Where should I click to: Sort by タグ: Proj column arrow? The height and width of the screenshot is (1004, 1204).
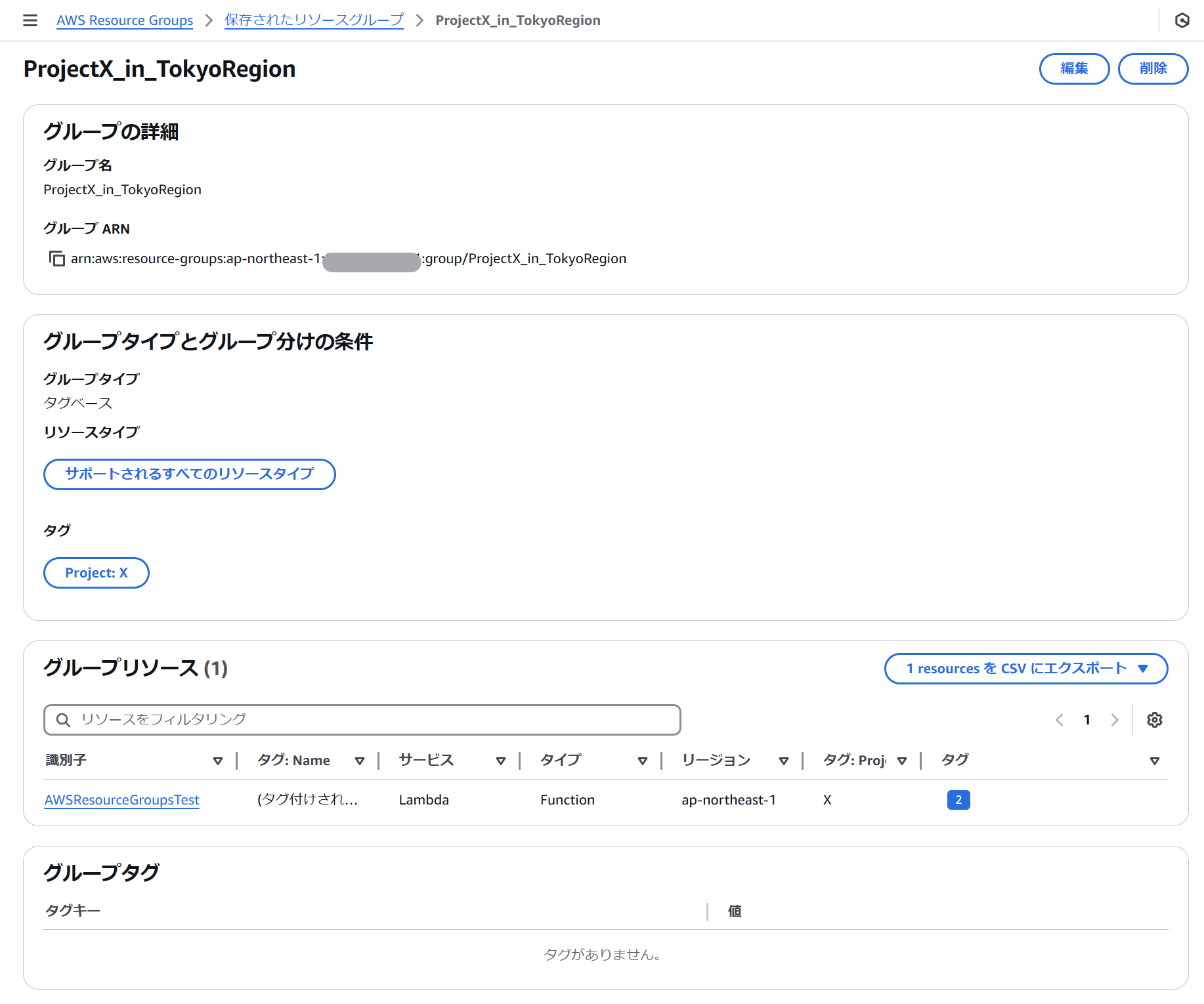tap(902, 761)
